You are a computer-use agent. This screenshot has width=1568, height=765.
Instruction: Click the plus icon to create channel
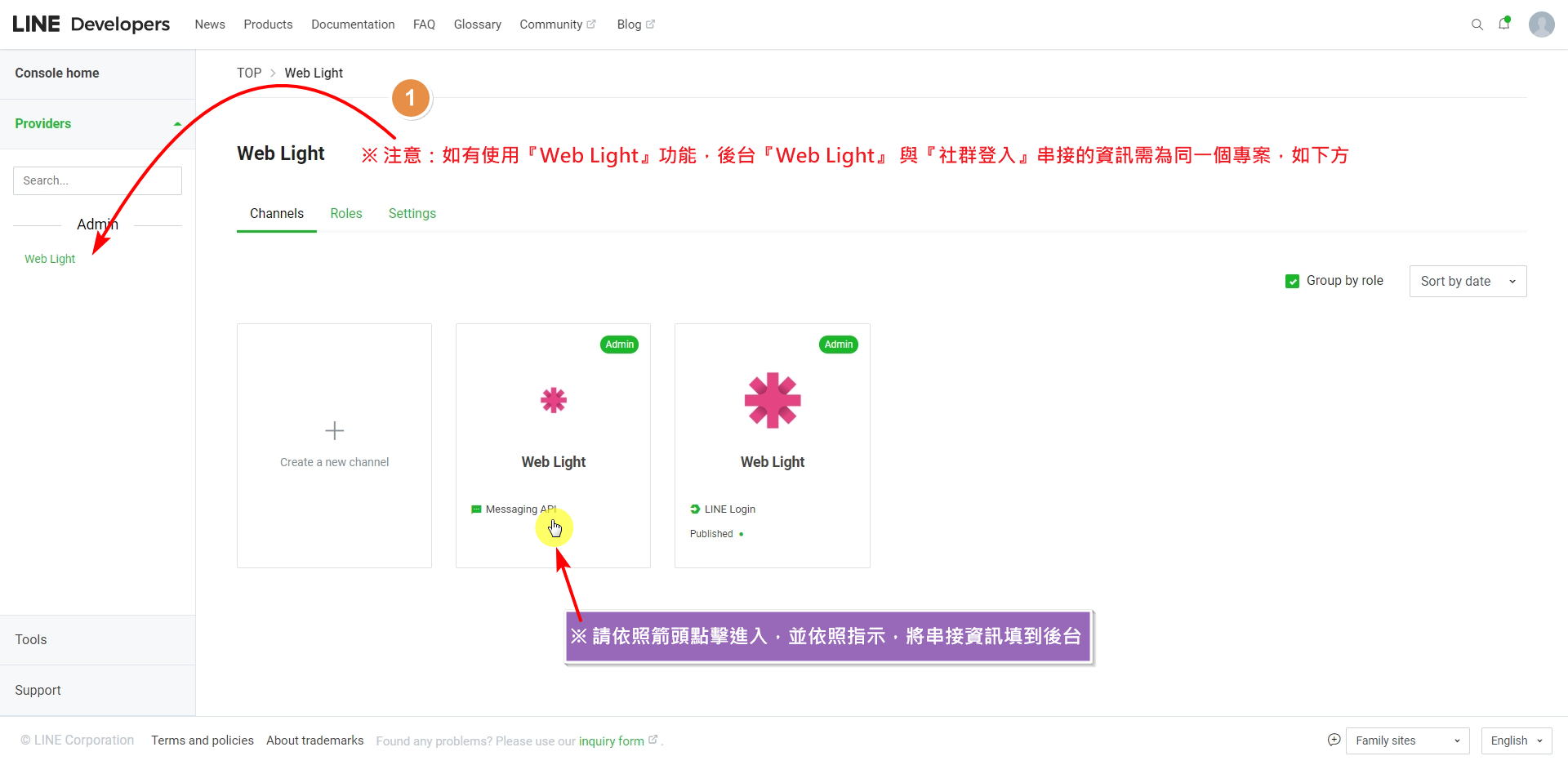[x=334, y=430]
